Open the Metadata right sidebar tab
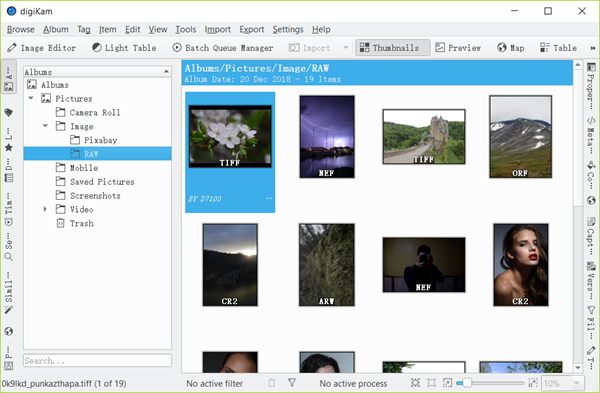 [x=591, y=134]
